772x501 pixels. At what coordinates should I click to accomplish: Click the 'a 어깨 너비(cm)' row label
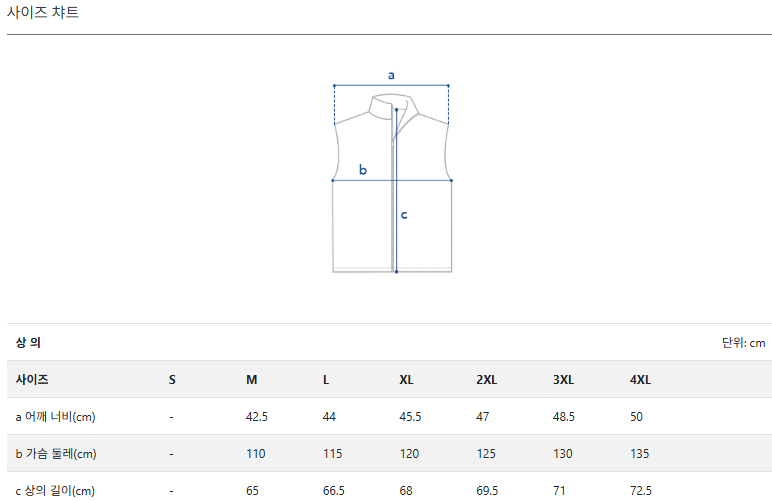click(x=55, y=417)
